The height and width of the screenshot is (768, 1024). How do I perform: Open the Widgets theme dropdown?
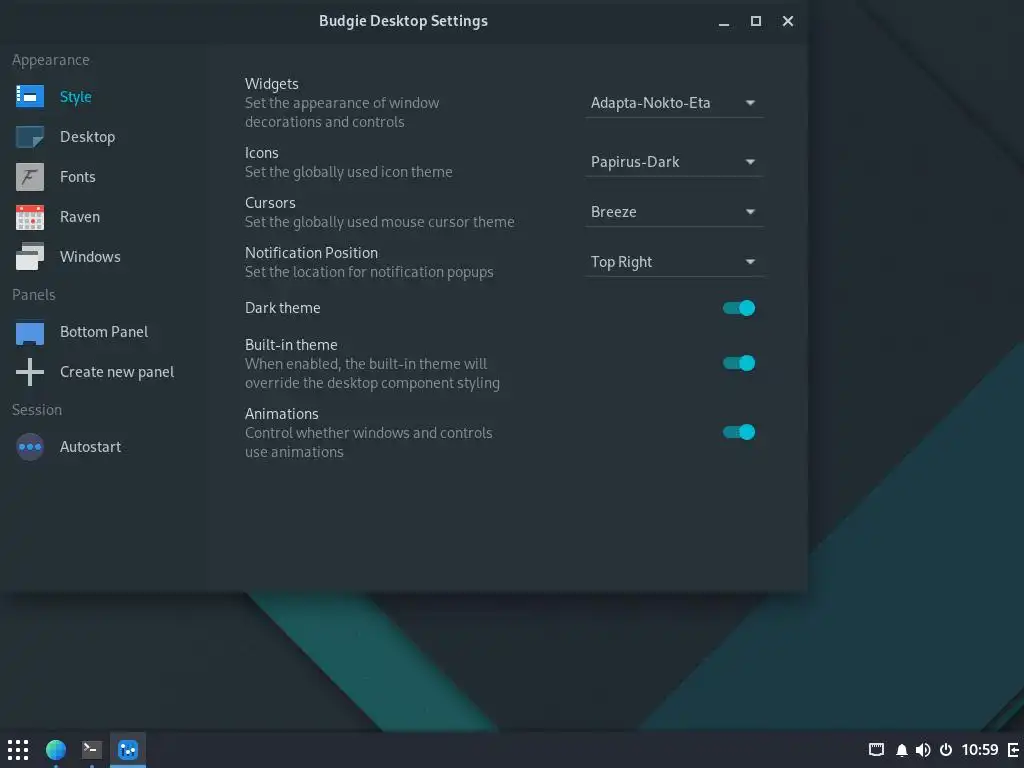click(x=674, y=103)
